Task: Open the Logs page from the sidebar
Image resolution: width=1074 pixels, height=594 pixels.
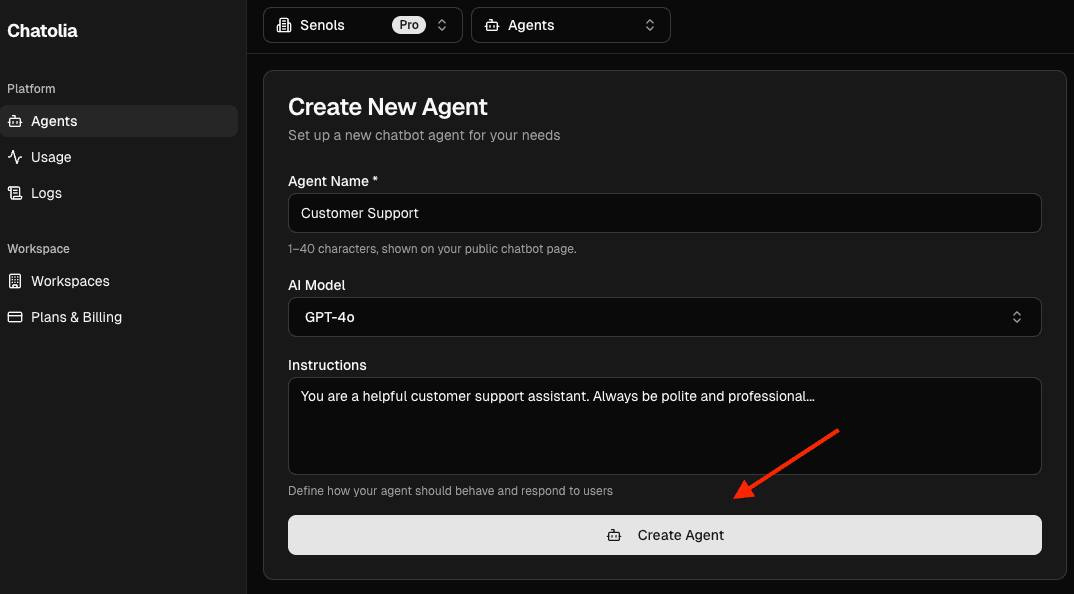Action: pos(48,193)
